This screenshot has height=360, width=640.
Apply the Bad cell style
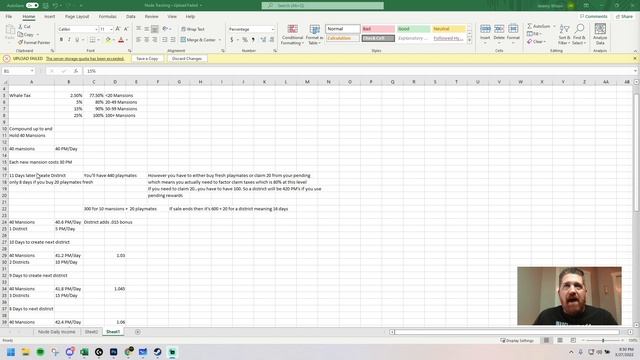378,29
